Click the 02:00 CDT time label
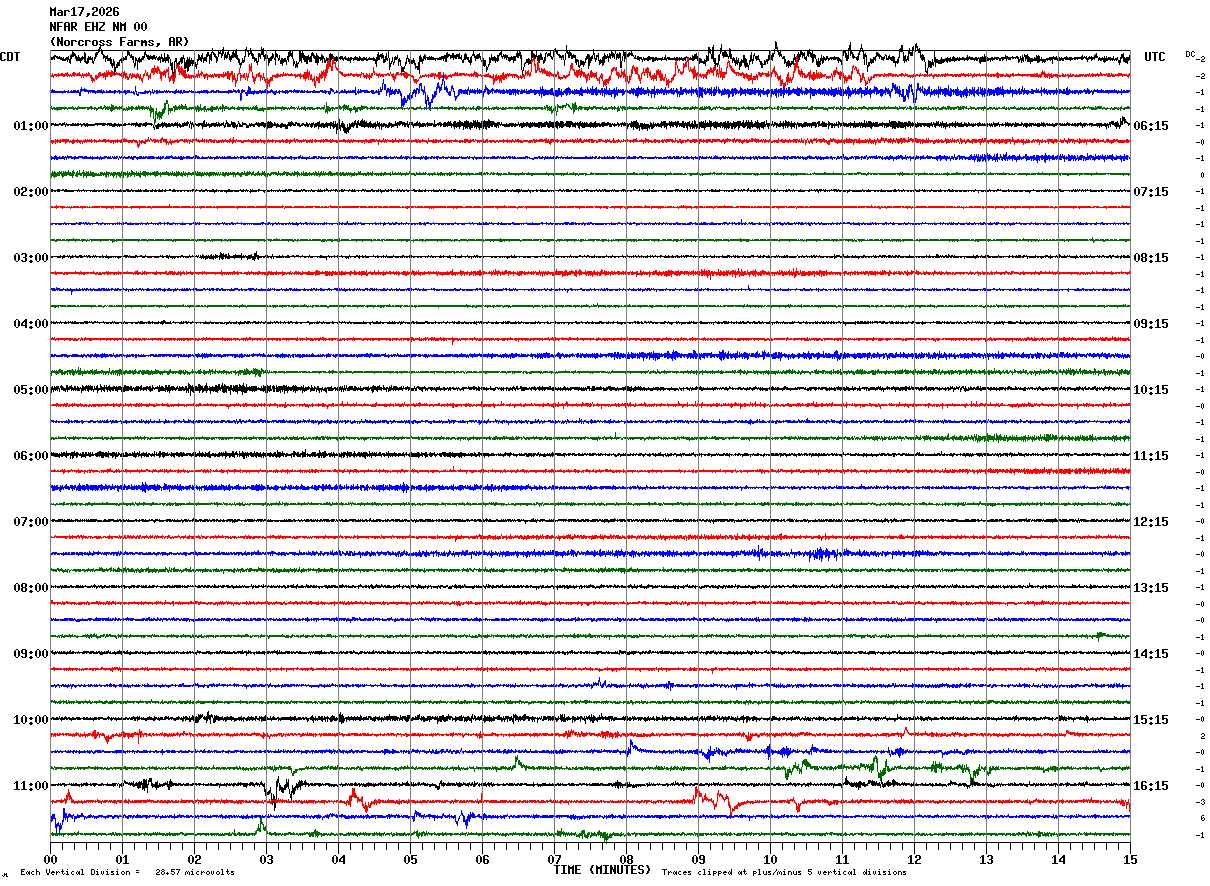Image resolution: width=1210 pixels, height=886 pixels. (x=31, y=192)
